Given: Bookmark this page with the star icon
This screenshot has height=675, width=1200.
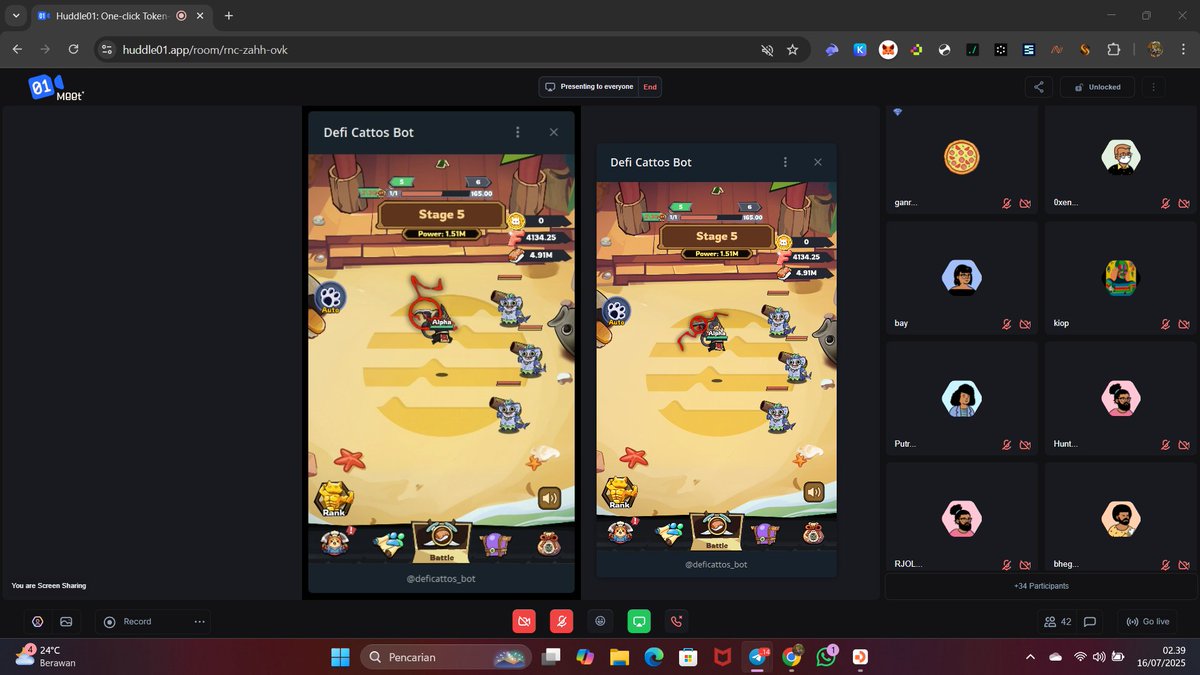Looking at the screenshot, I should point(793,49).
